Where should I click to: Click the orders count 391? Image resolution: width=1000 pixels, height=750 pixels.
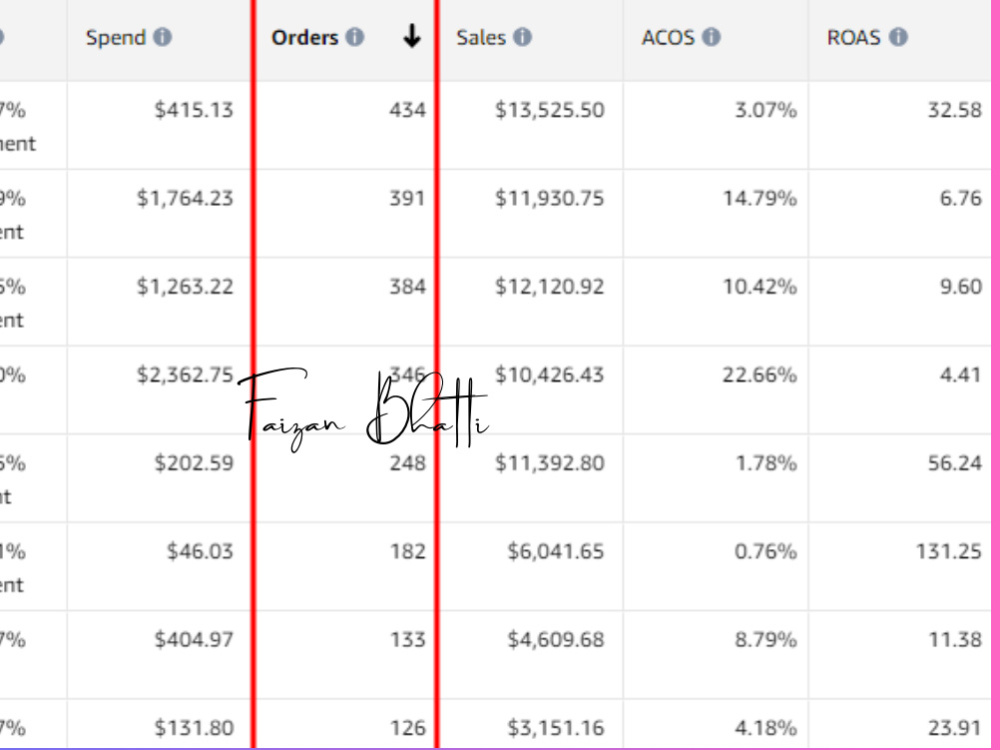(x=408, y=198)
